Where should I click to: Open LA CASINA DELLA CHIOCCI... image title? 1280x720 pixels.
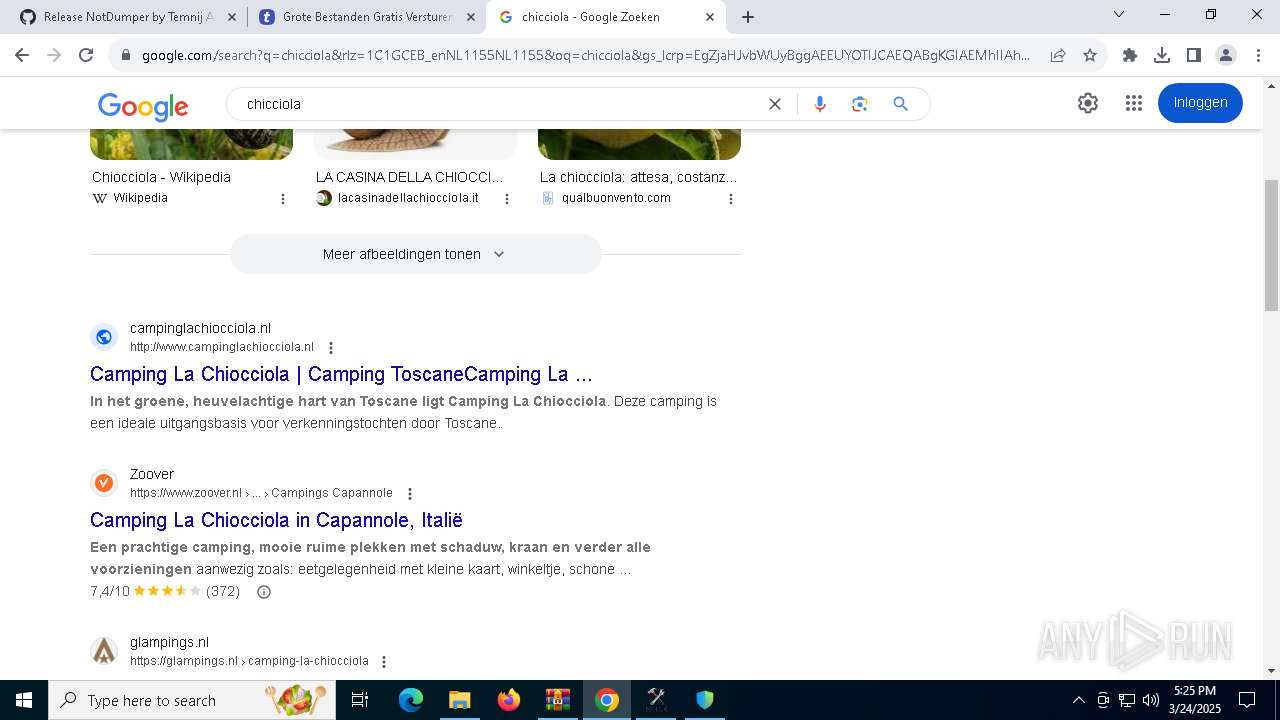(409, 177)
